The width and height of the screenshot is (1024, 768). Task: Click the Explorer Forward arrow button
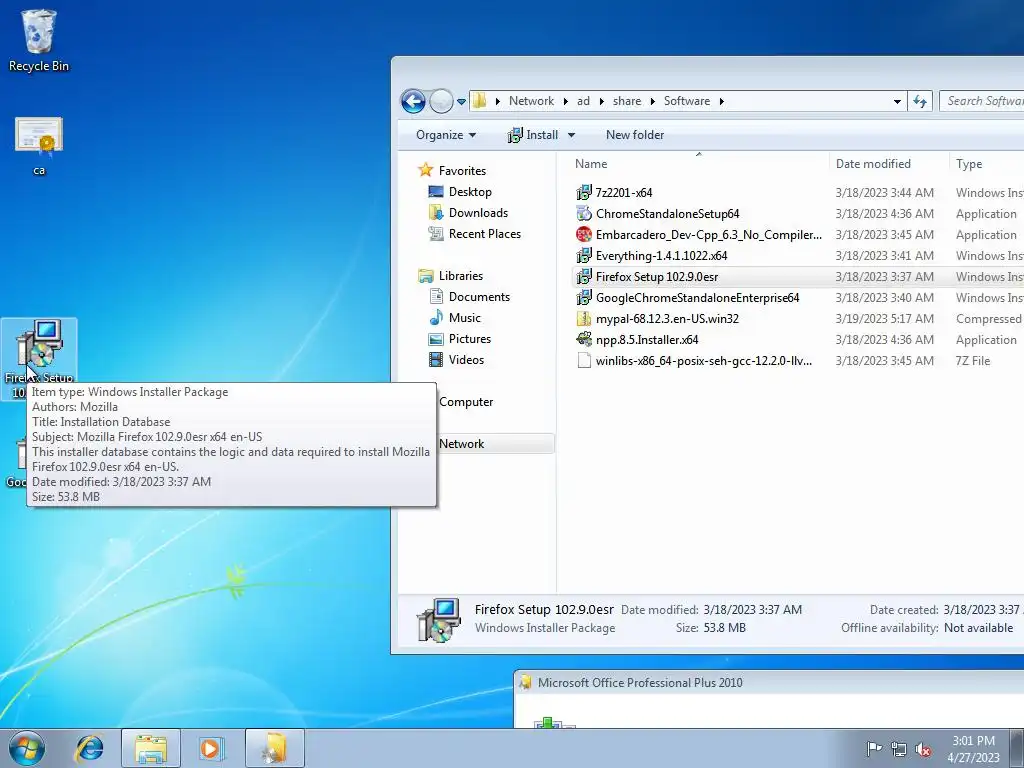tap(441, 101)
